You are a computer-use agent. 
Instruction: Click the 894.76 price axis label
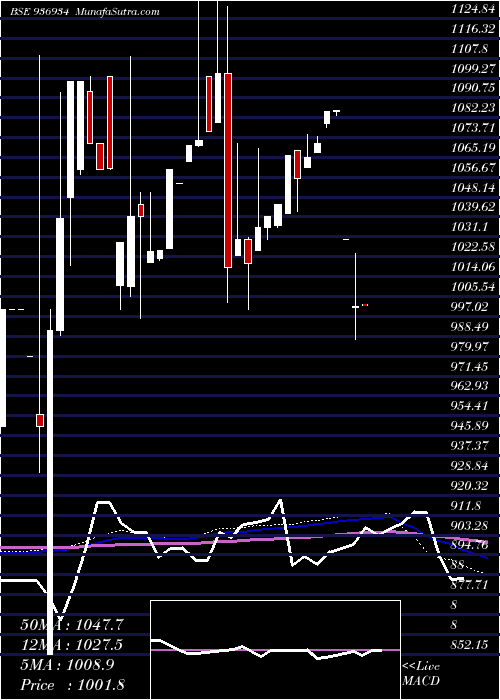[469, 545]
